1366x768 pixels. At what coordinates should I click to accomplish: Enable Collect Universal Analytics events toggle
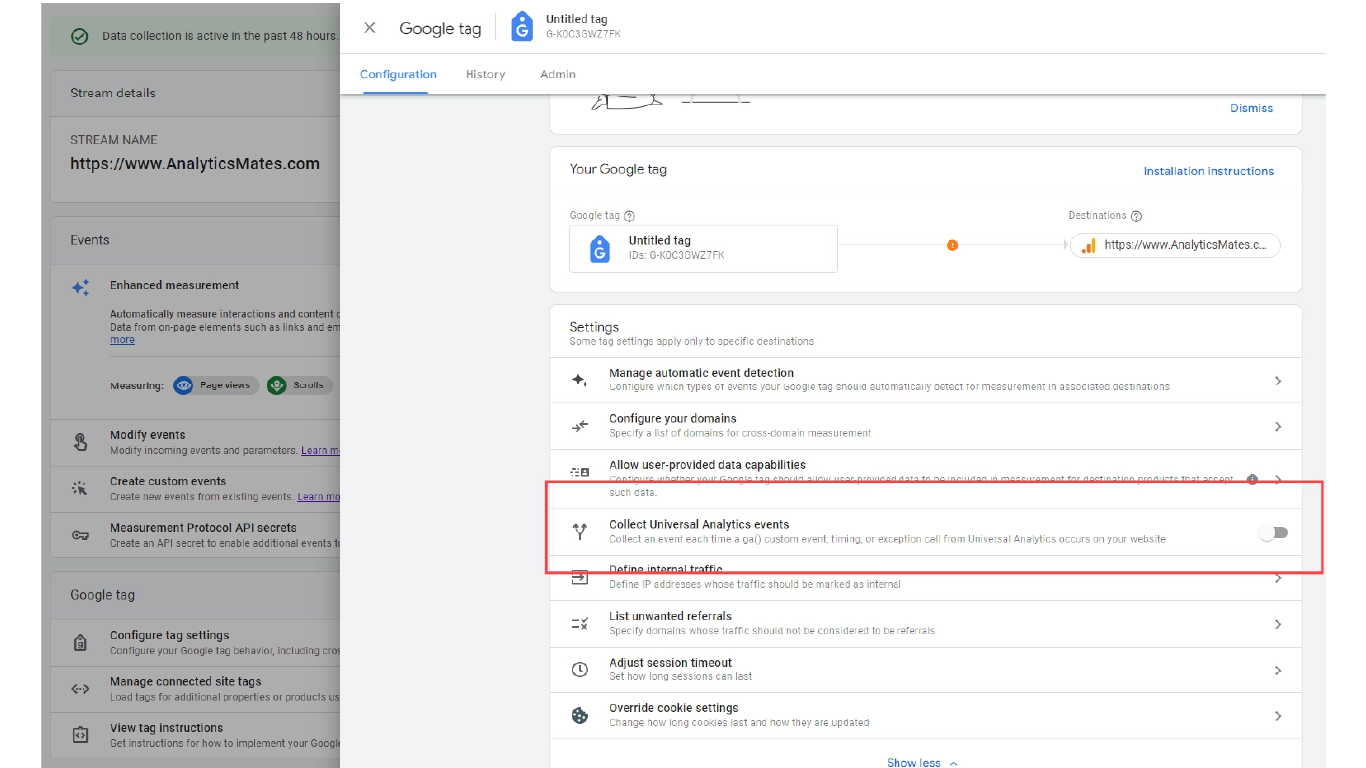tap(1273, 532)
